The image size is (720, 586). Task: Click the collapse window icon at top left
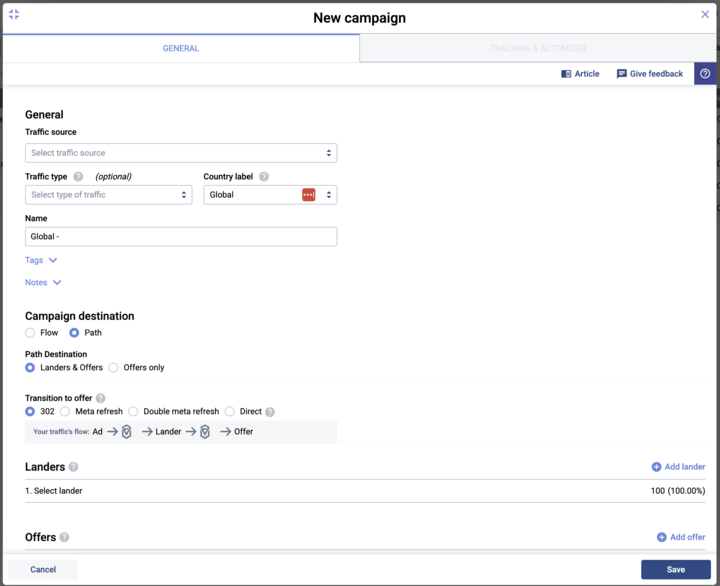(14, 15)
